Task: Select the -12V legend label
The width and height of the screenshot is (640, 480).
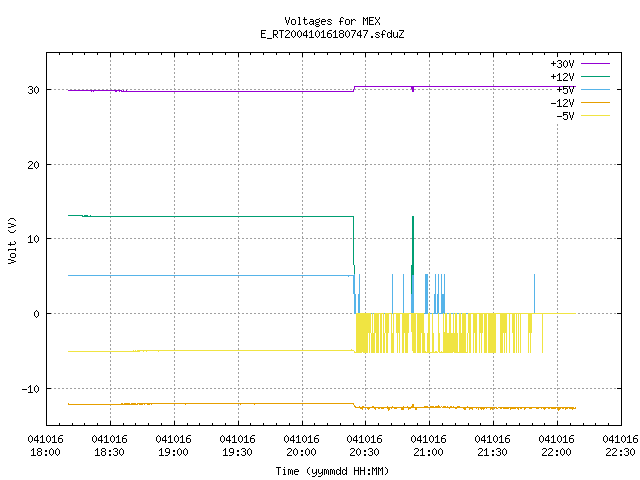Action: [562, 103]
